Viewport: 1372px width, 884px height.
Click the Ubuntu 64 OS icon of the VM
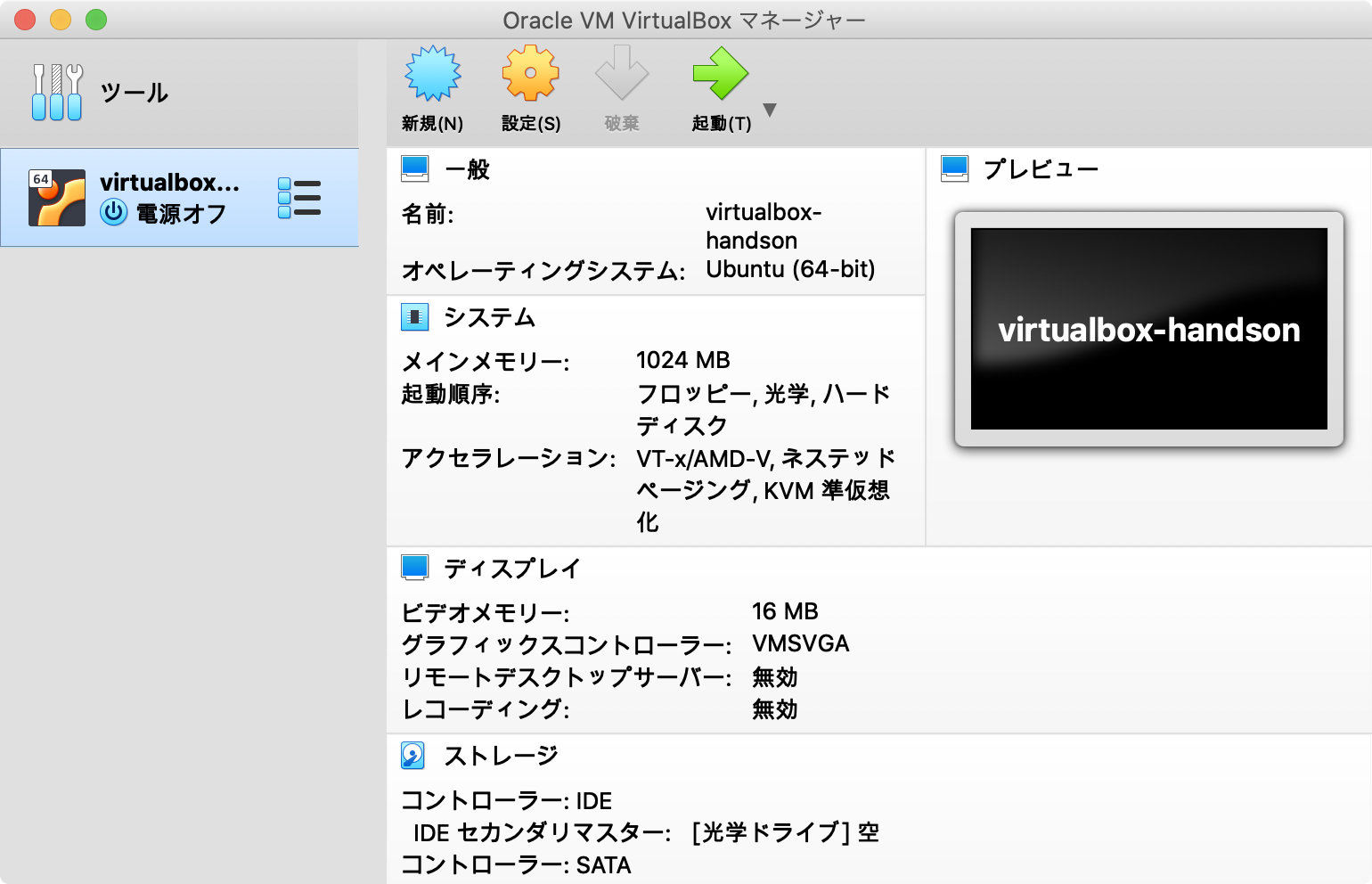coord(57,198)
